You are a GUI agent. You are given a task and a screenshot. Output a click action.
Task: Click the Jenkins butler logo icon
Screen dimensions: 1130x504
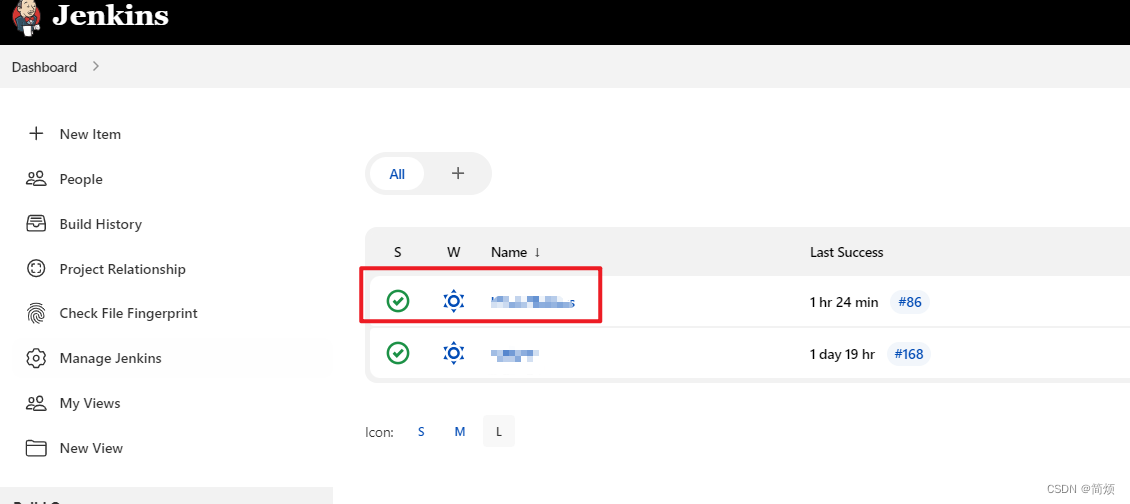27,16
